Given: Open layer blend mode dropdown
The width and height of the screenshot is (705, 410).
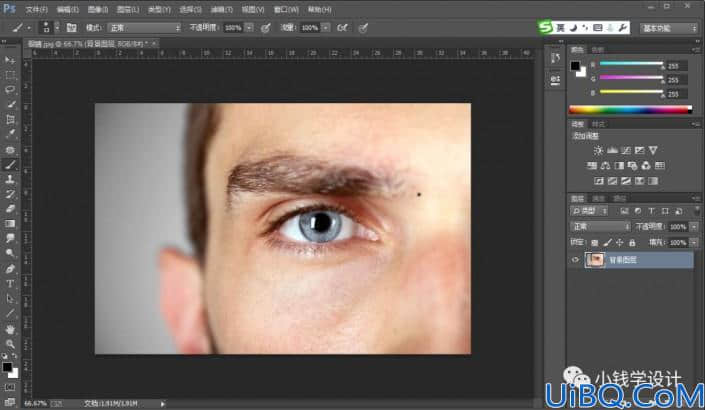Looking at the screenshot, I should point(600,227).
